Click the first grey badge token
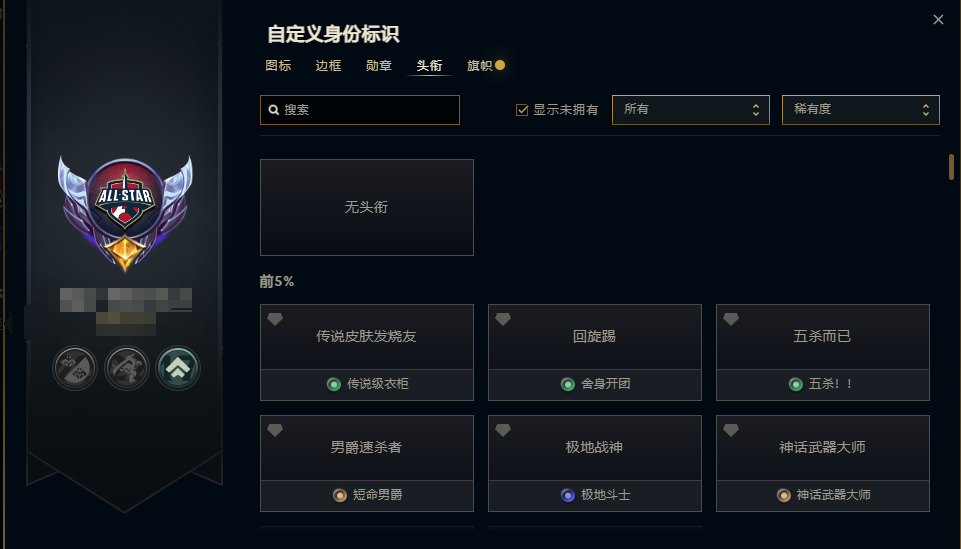The width and height of the screenshot is (961, 549). point(75,369)
